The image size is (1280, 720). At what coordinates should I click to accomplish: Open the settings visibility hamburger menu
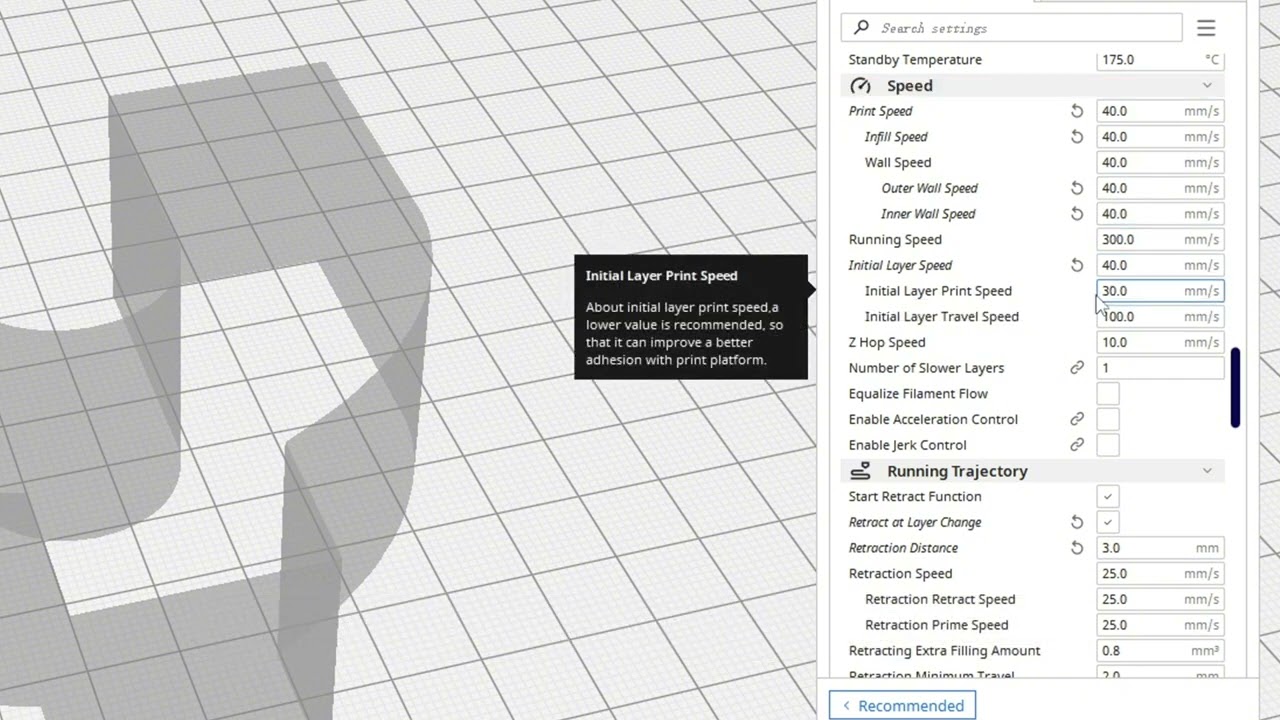tap(1206, 28)
